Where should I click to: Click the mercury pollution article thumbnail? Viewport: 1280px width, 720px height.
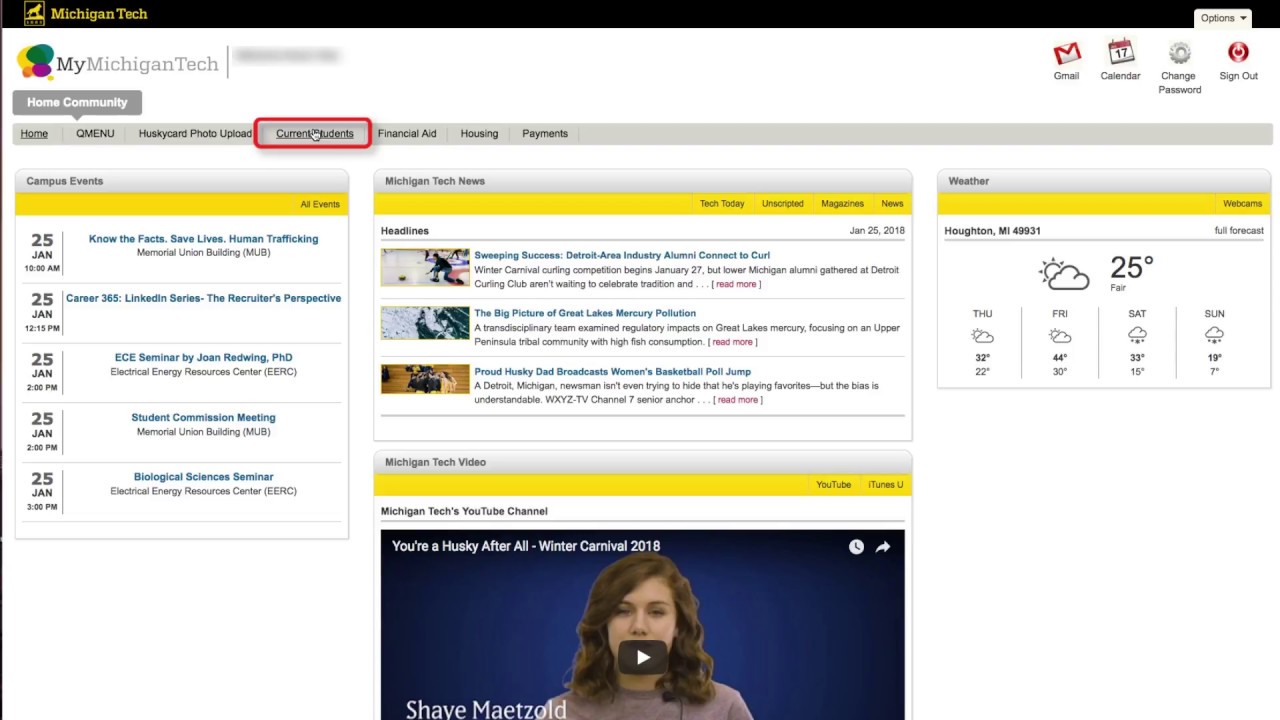tap(425, 323)
